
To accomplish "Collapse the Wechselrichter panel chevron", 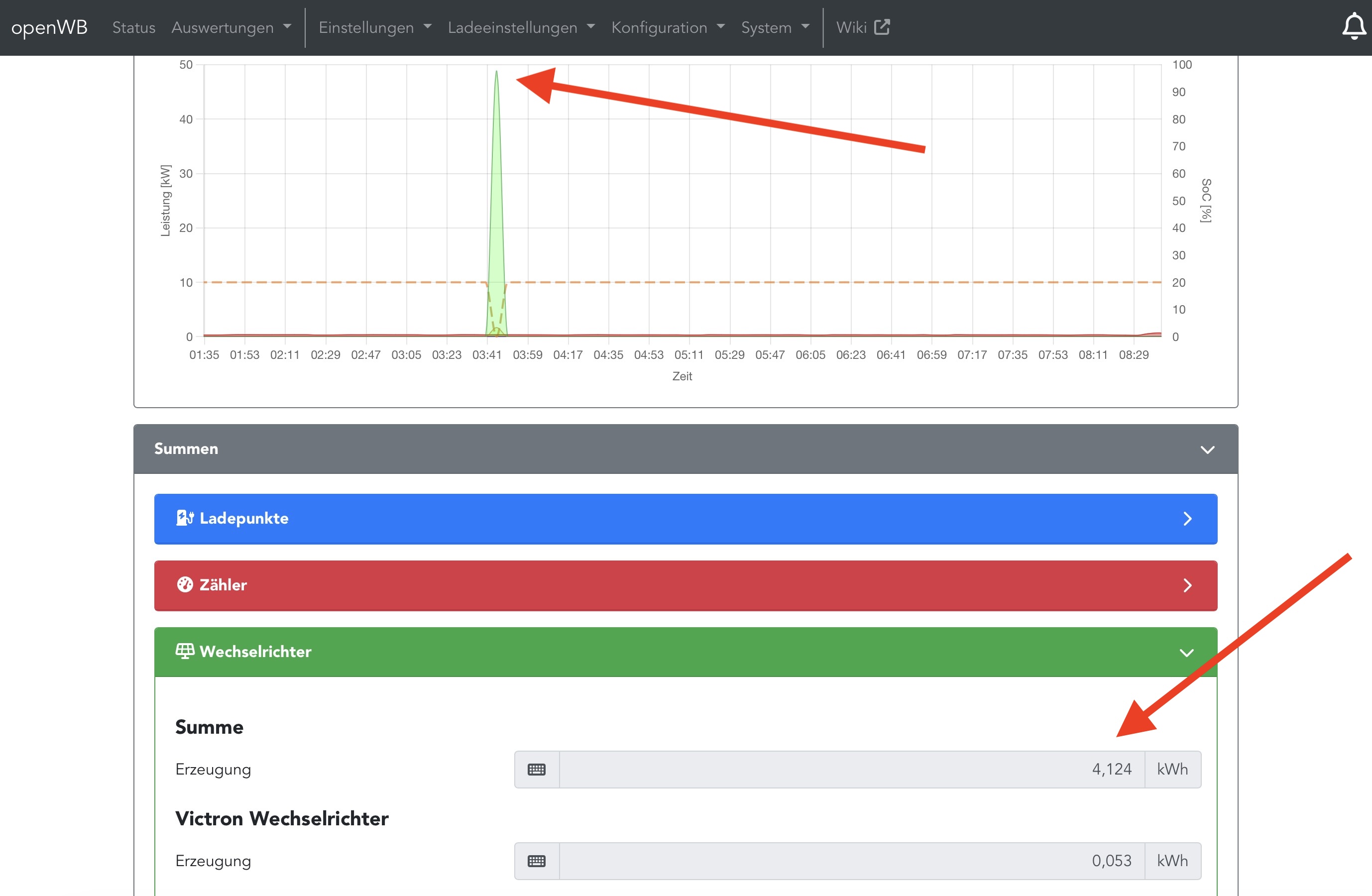I will coord(1186,653).
